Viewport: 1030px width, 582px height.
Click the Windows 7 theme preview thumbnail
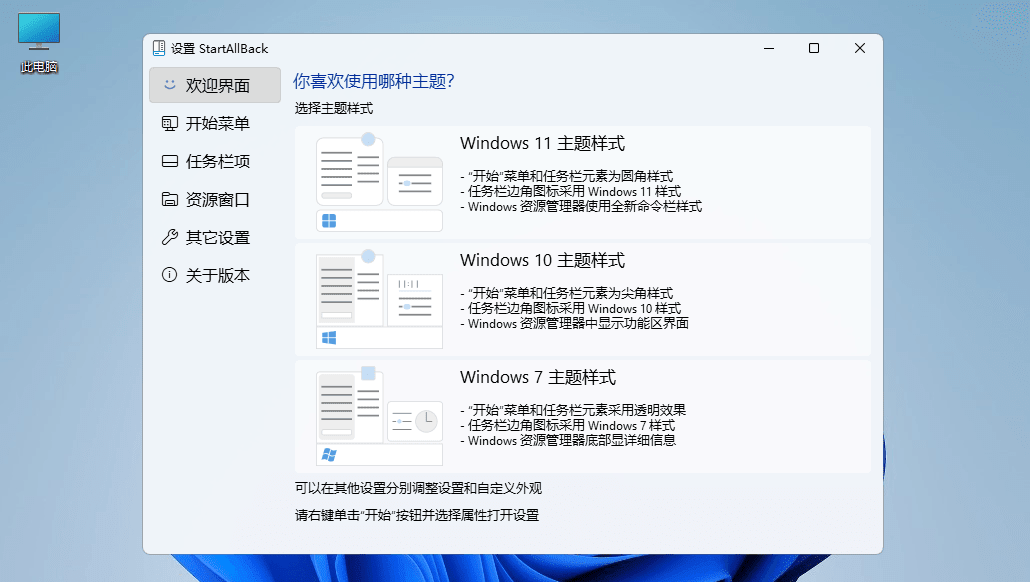point(379,416)
